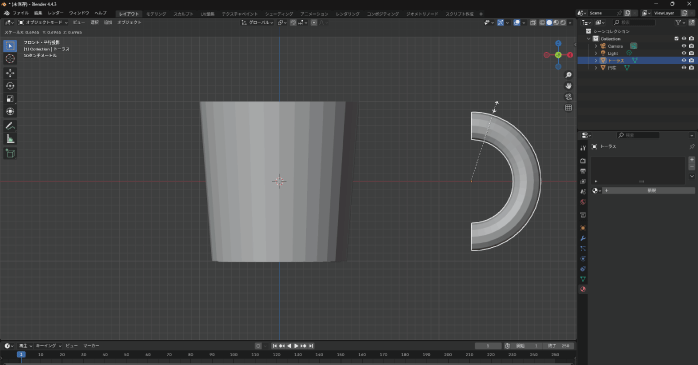Toggle X-ray display in viewport header
The height and width of the screenshot is (365, 698).
coord(533,22)
